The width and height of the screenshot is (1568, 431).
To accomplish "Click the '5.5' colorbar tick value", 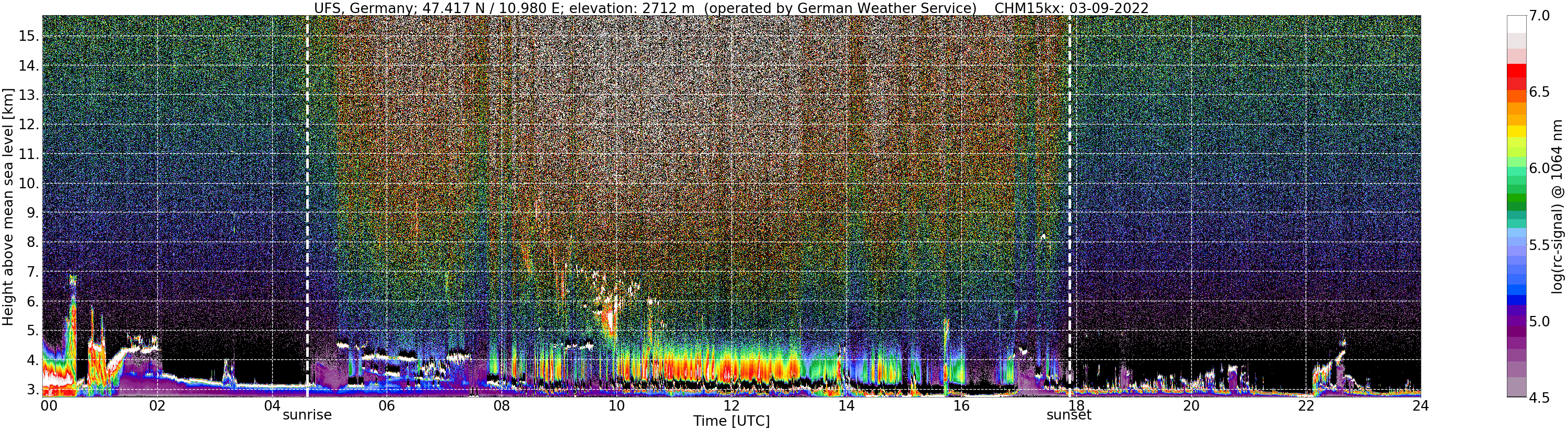I will (x=1538, y=244).
